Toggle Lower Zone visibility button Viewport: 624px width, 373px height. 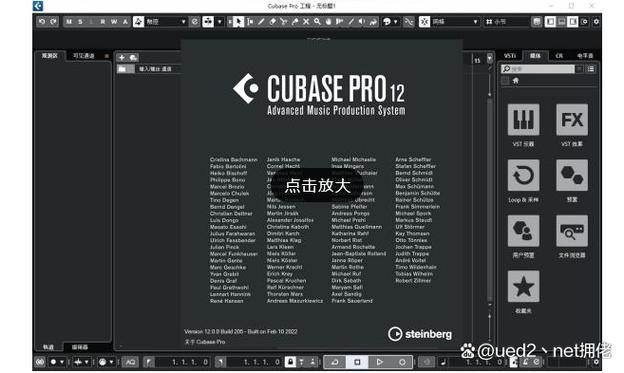(562, 21)
